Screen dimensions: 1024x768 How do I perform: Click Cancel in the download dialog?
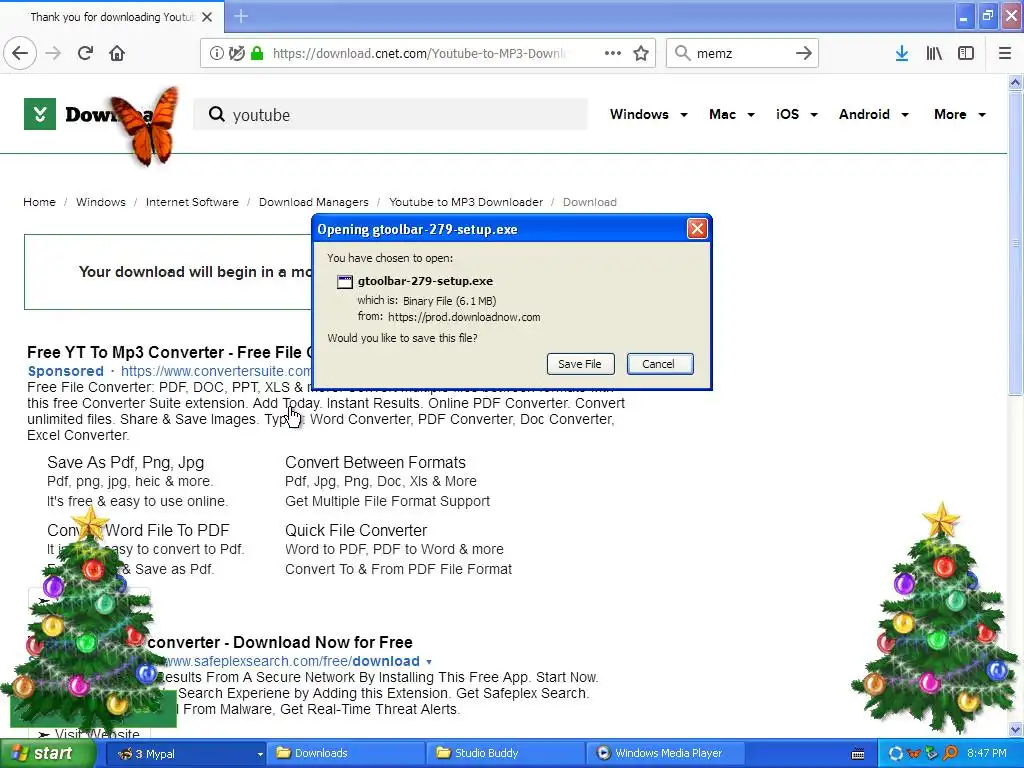click(660, 364)
